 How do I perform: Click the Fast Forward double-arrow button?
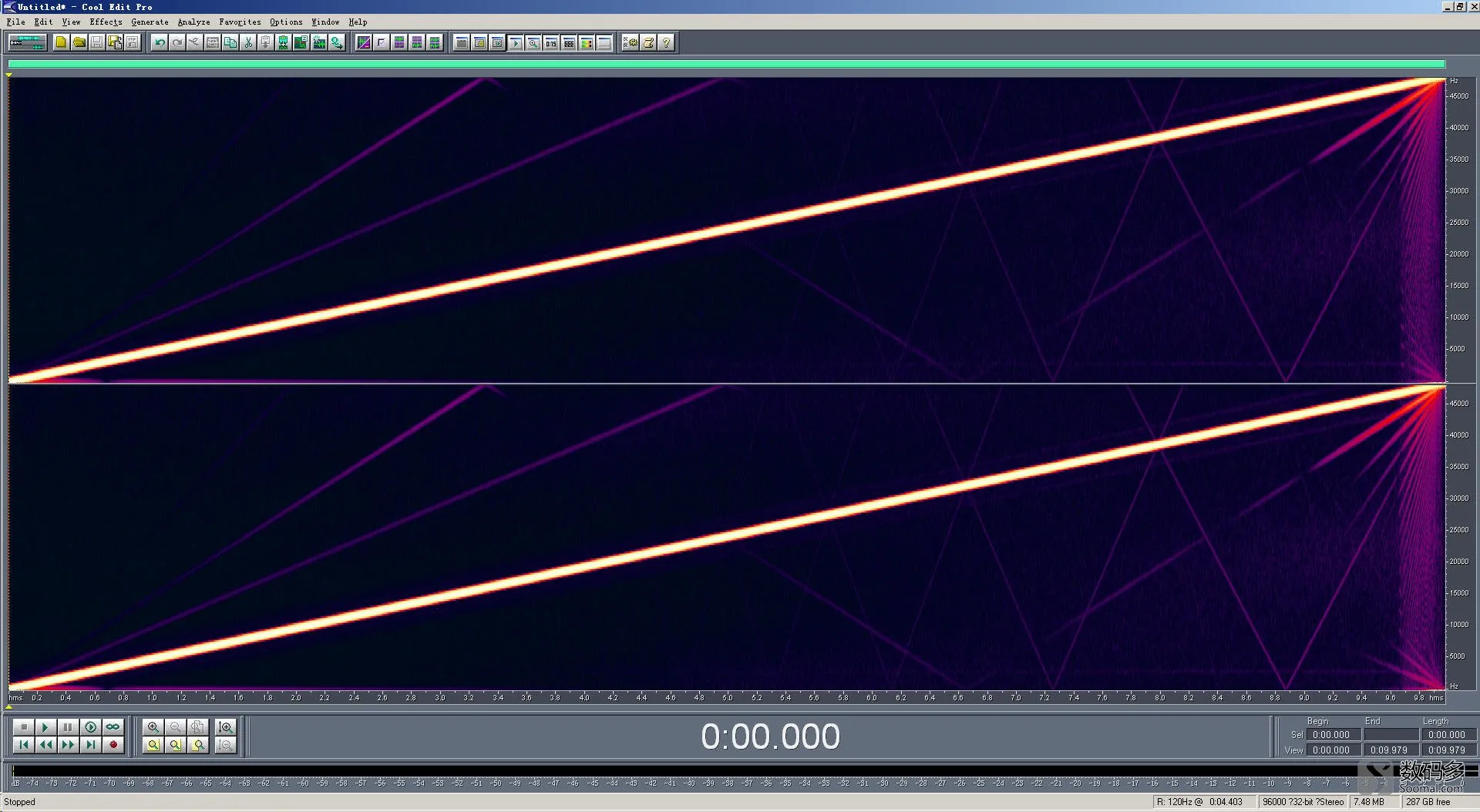(x=68, y=744)
